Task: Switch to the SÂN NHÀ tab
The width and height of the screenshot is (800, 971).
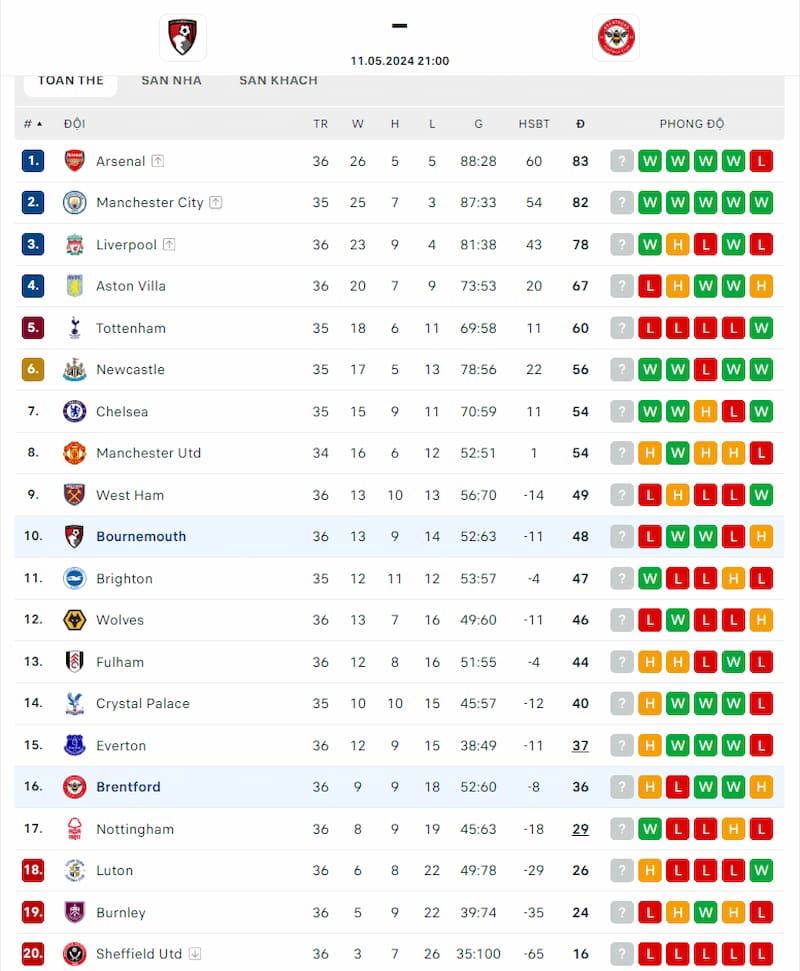Action: [171, 80]
